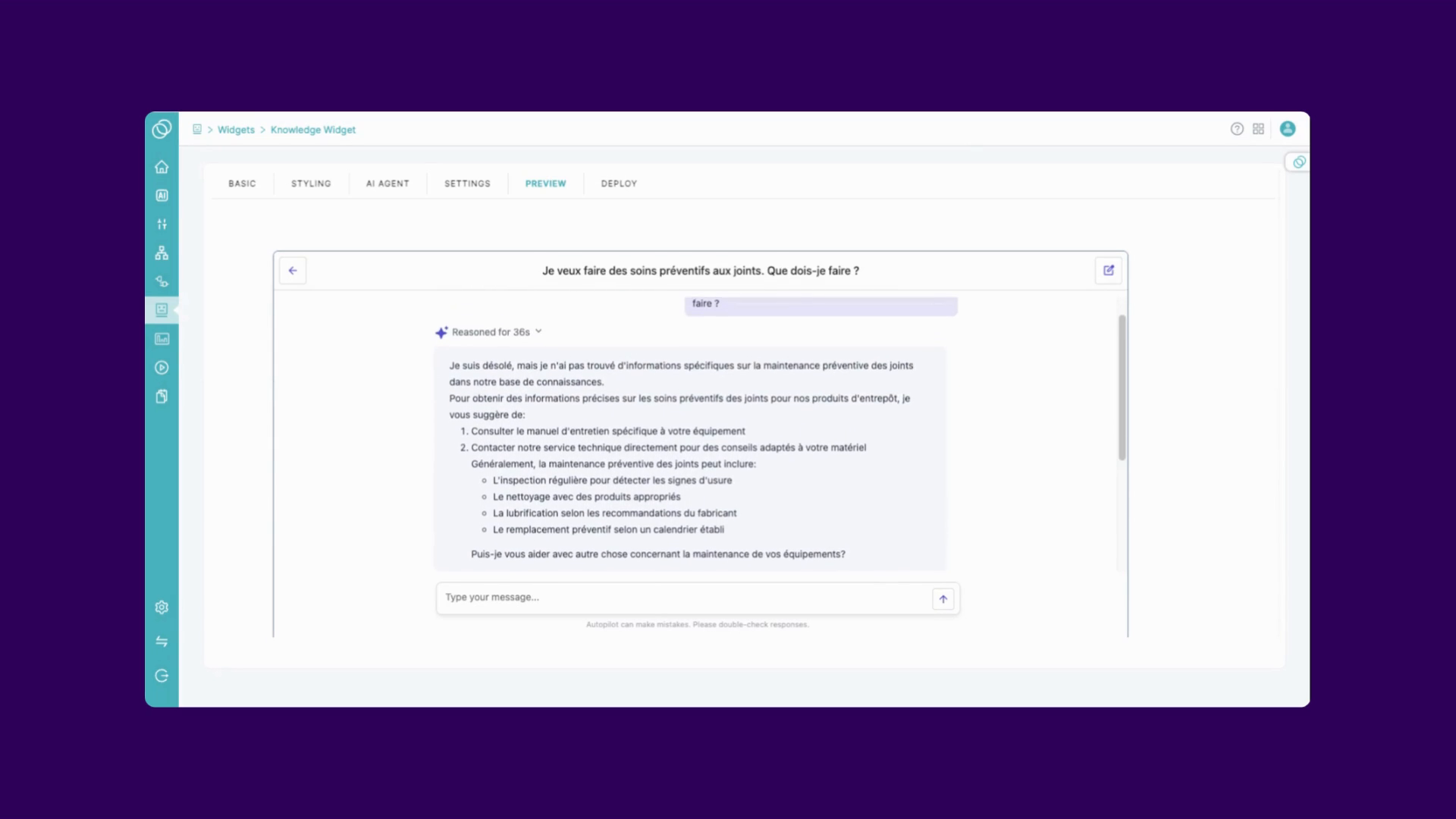Viewport: 1456px width, 819px height.
Task: Select the integrations icon in the sidebar
Action: [x=162, y=281]
